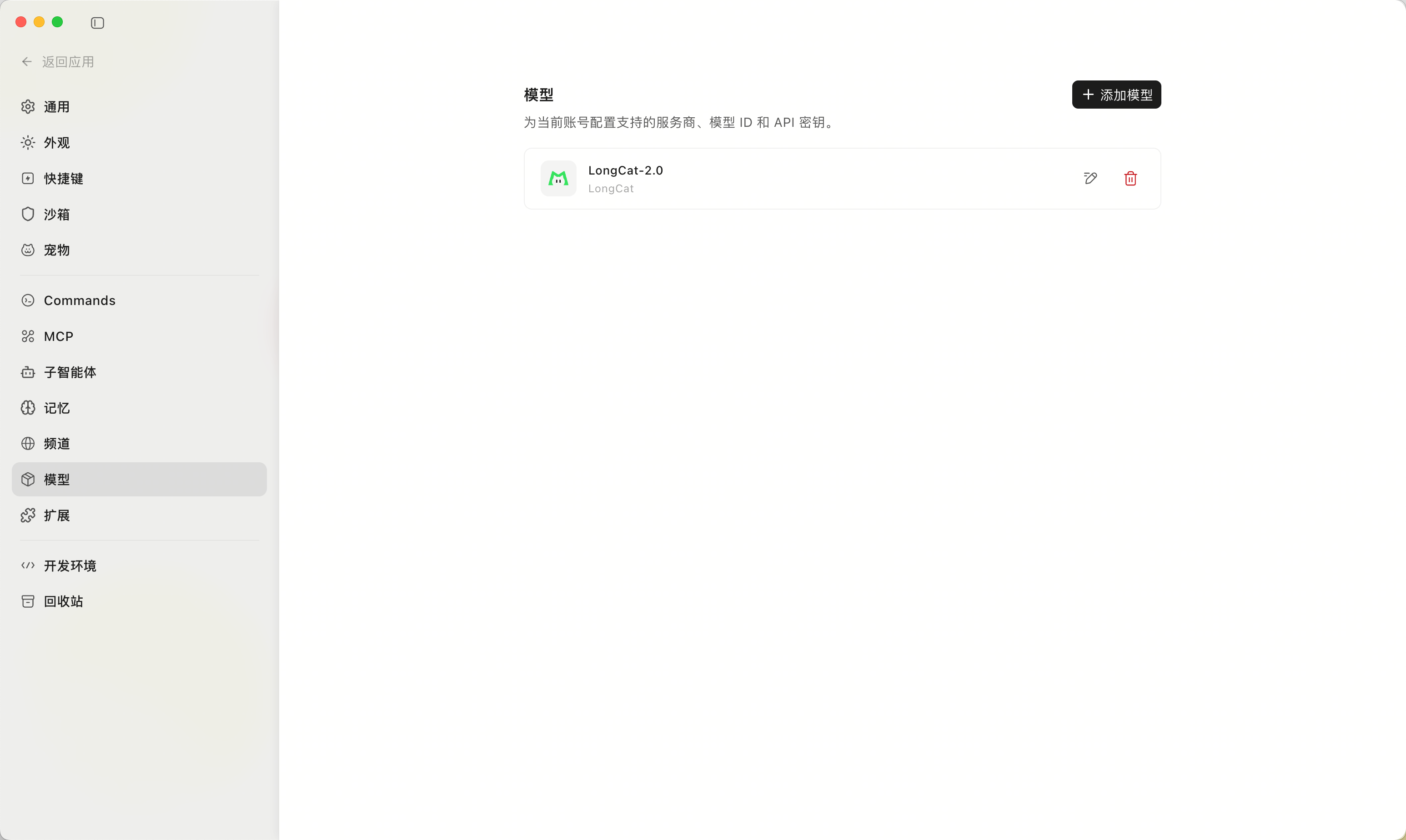Viewport: 1406px width, 840px height.
Task: Click the cube icon beside 模型
Action: 28,480
